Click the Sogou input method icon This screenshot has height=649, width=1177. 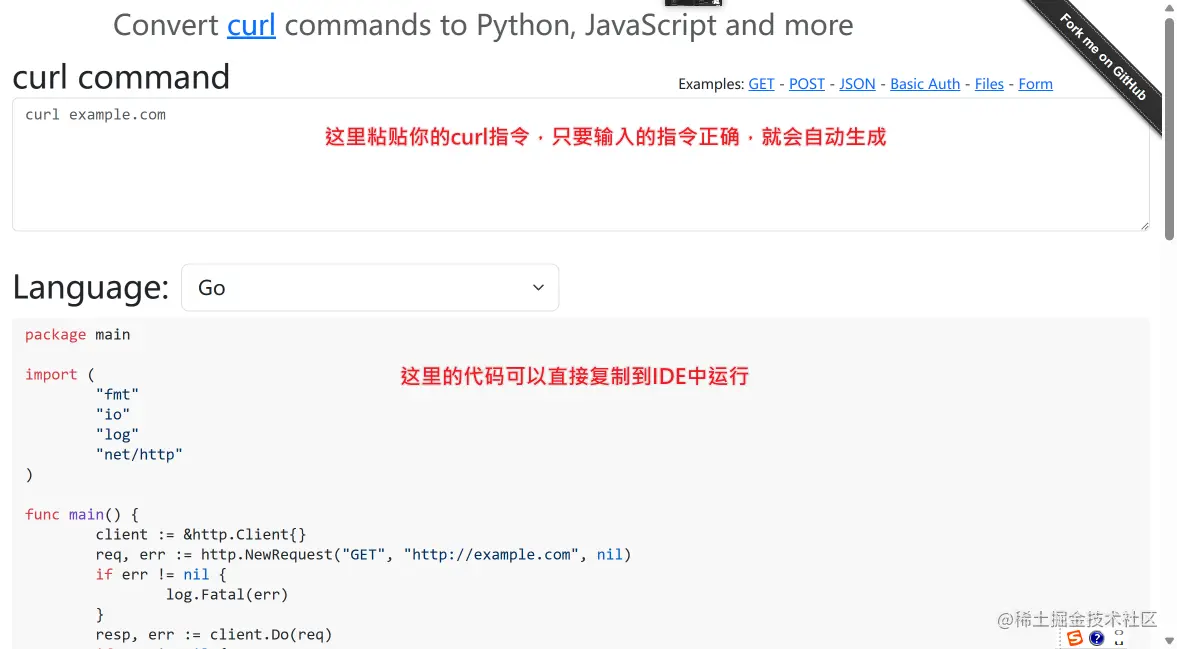coord(1075,638)
